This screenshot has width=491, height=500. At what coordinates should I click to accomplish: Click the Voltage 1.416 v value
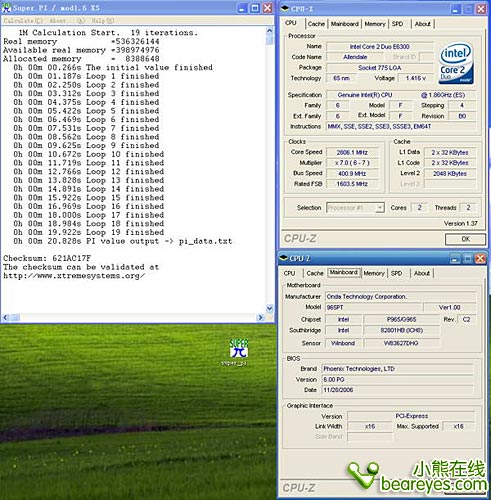pyautogui.click(x=415, y=78)
